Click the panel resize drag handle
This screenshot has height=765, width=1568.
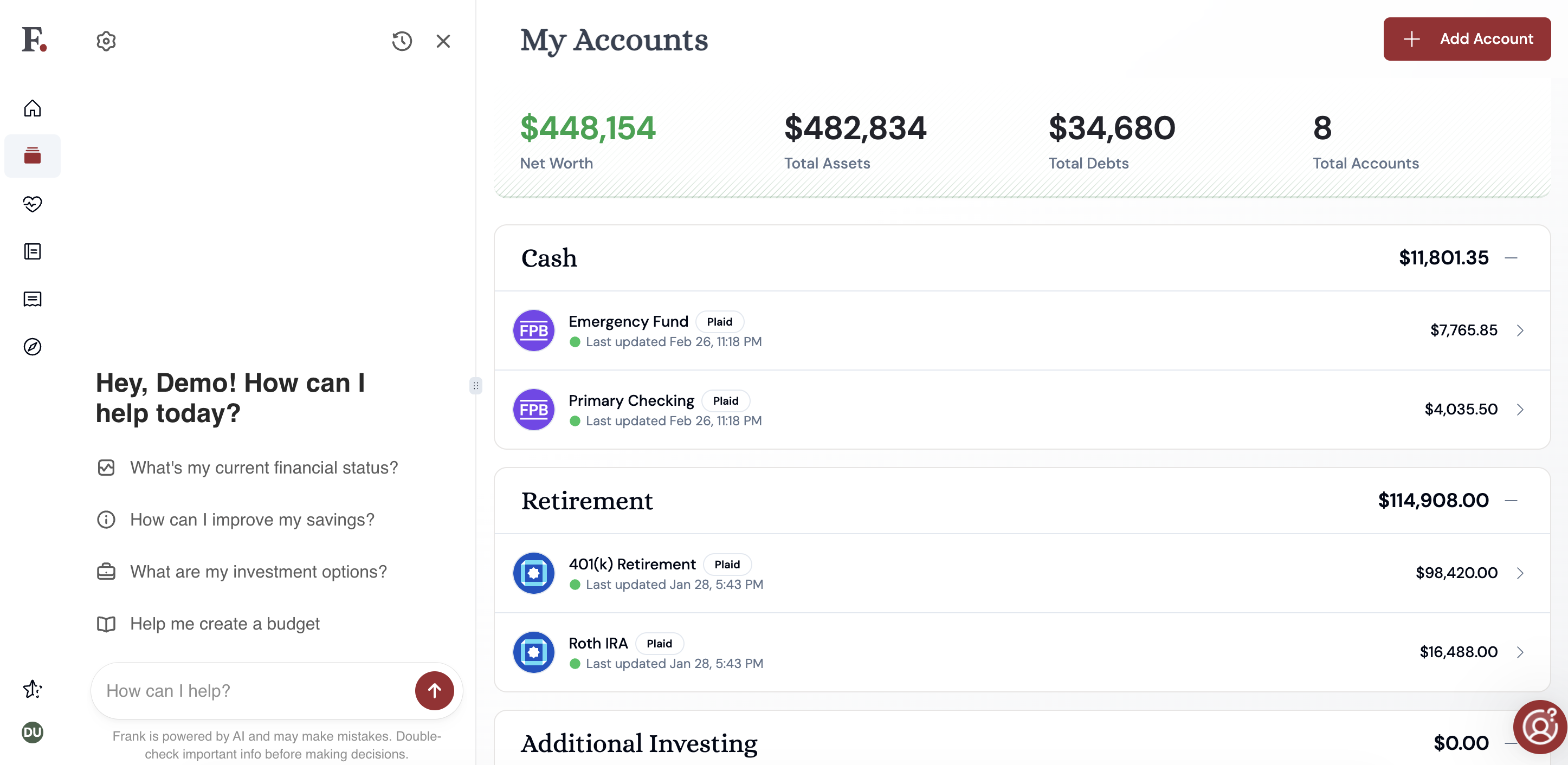tap(475, 385)
